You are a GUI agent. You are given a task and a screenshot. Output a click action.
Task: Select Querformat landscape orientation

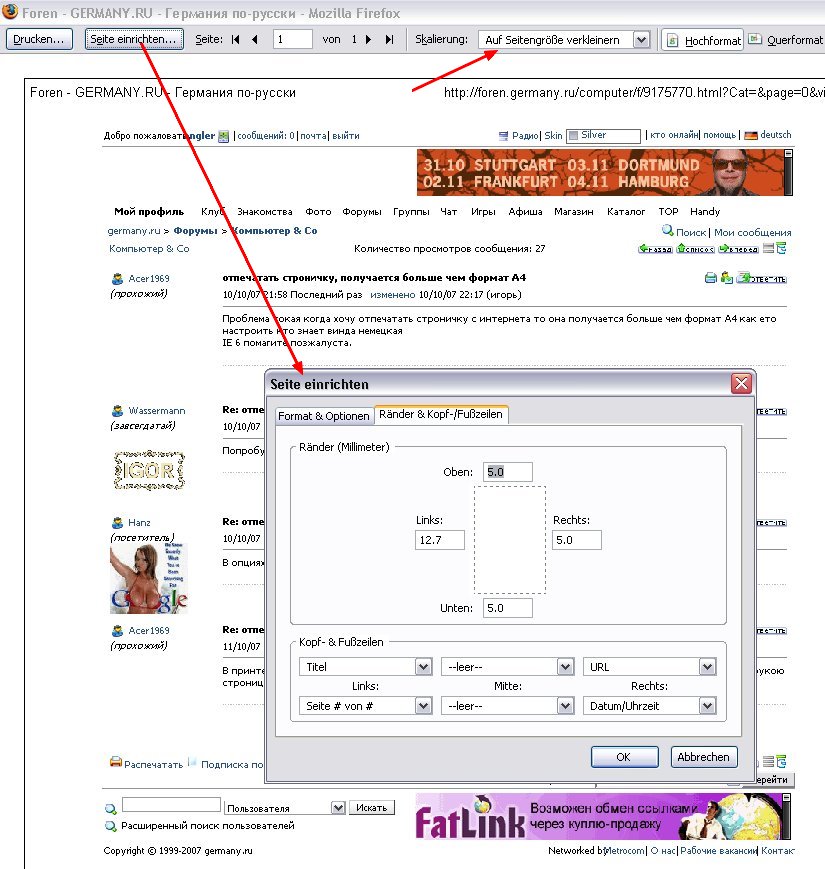click(787, 40)
